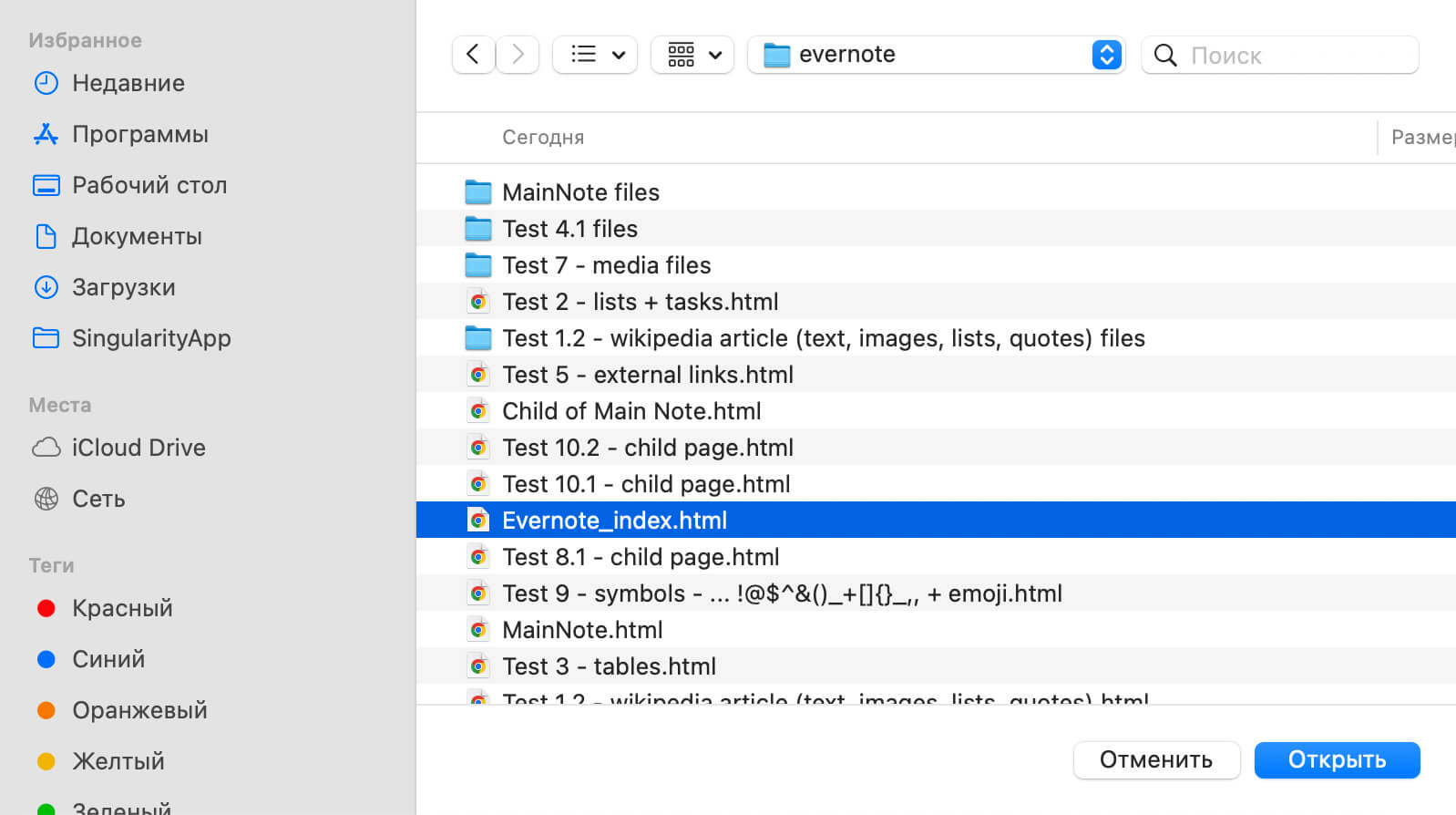The image size is (1456, 815).
Task: Select Test 3 - tables.html file
Action: [x=609, y=666]
